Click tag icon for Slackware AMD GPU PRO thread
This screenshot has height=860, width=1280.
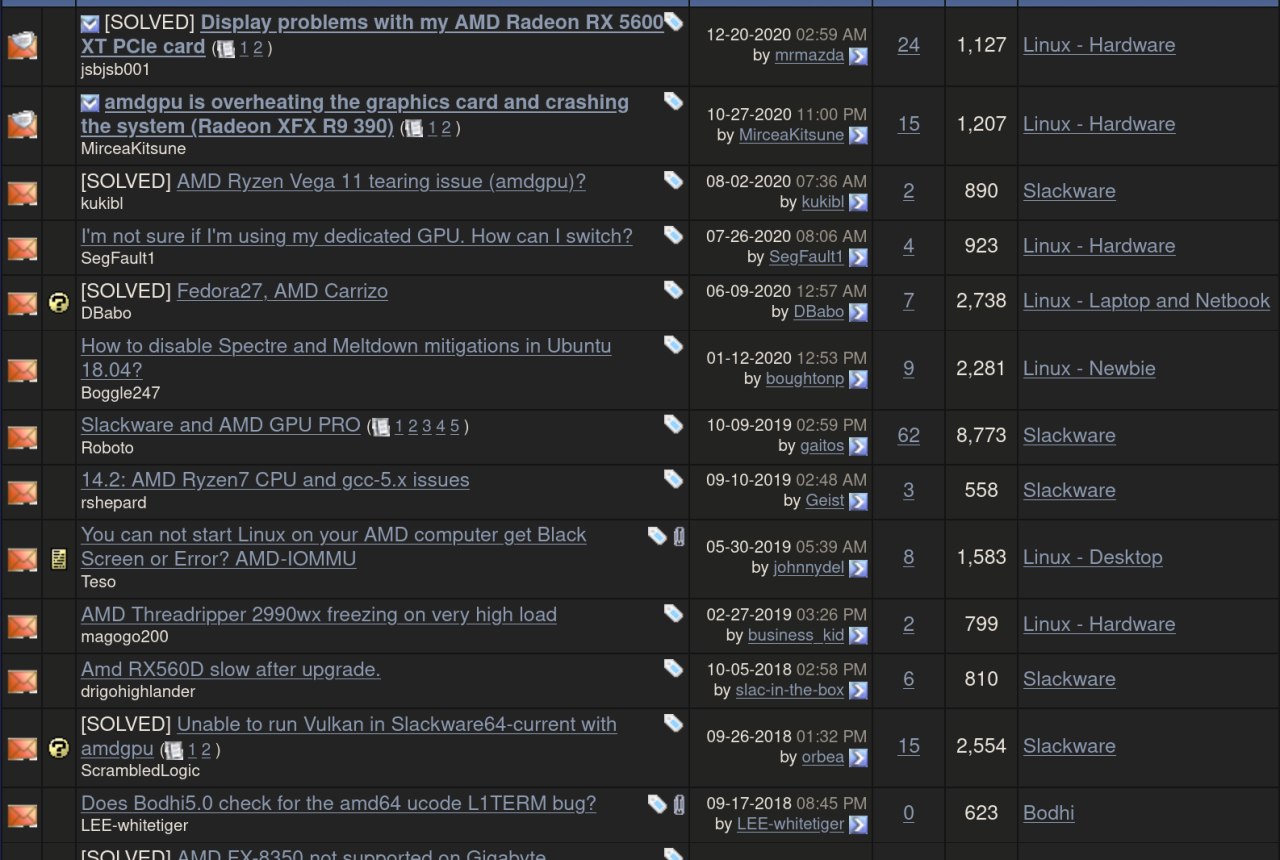(x=674, y=423)
